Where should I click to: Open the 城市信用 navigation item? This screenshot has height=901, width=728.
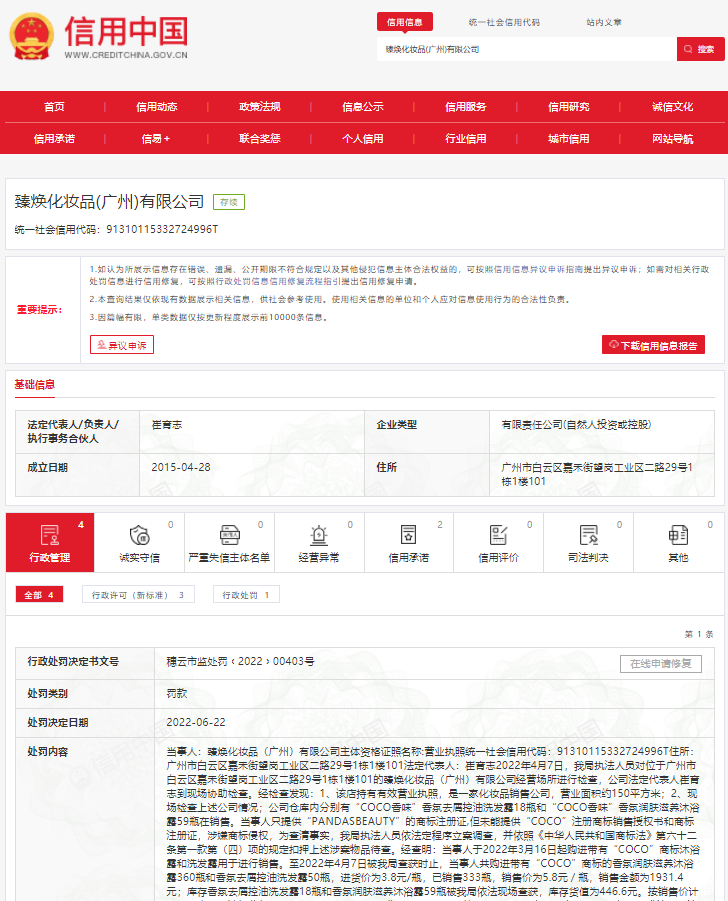pyautogui.click(x=568, y=139)
